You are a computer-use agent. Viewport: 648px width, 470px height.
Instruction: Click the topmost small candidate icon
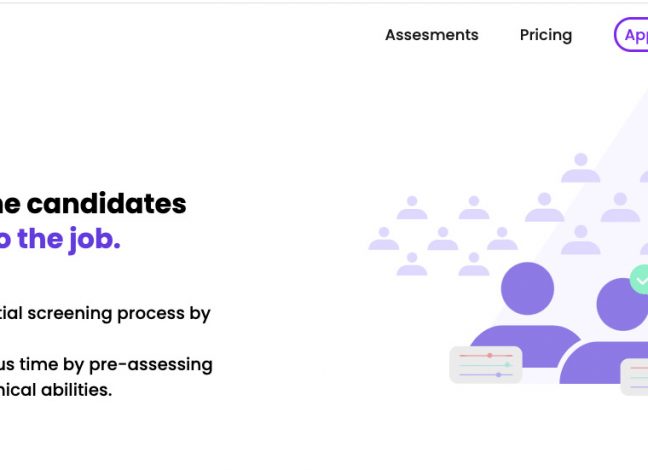pyautogui.click(x=581, y=168)
